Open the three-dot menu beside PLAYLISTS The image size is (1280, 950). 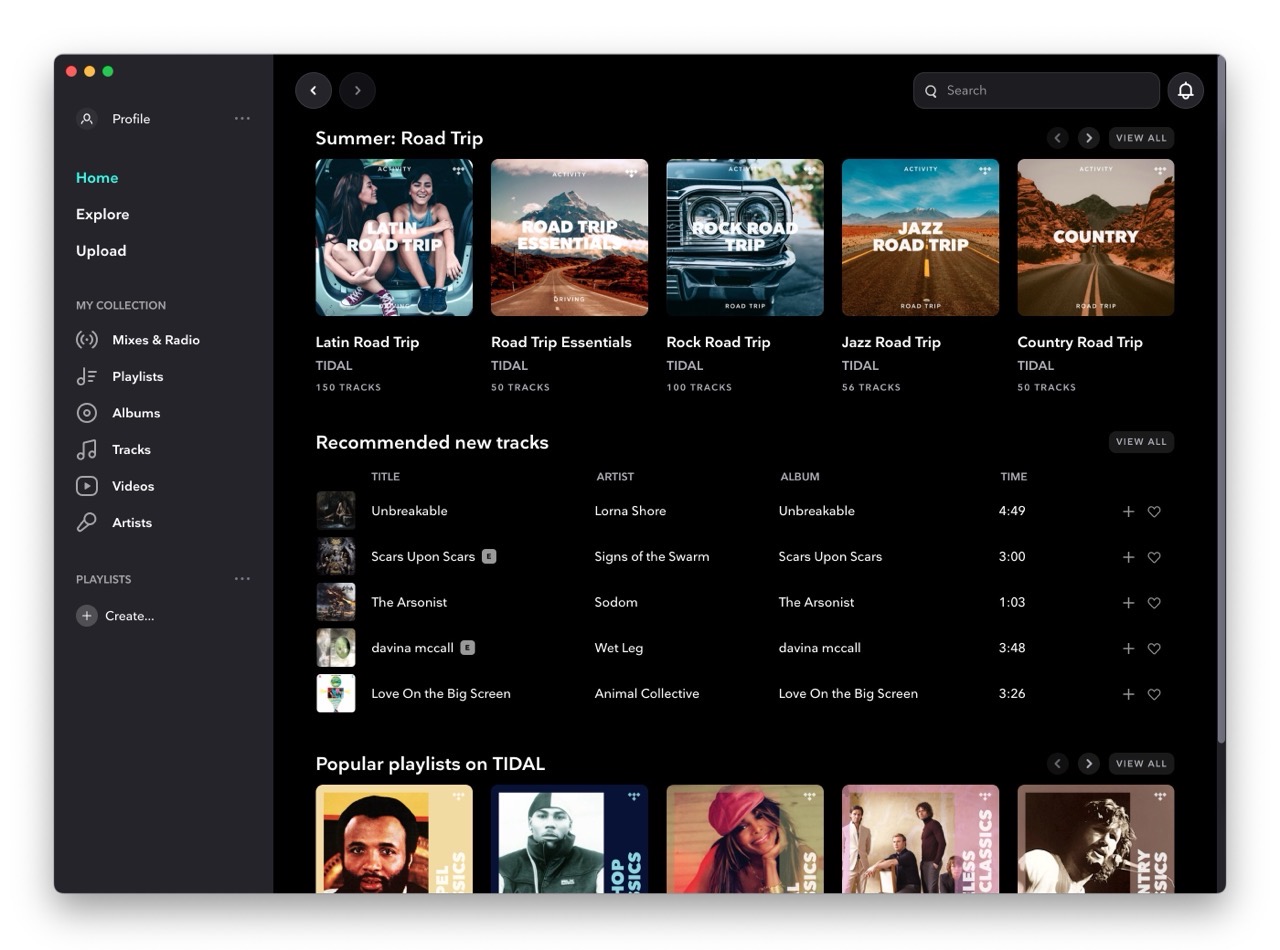click(x=242, y=579)
